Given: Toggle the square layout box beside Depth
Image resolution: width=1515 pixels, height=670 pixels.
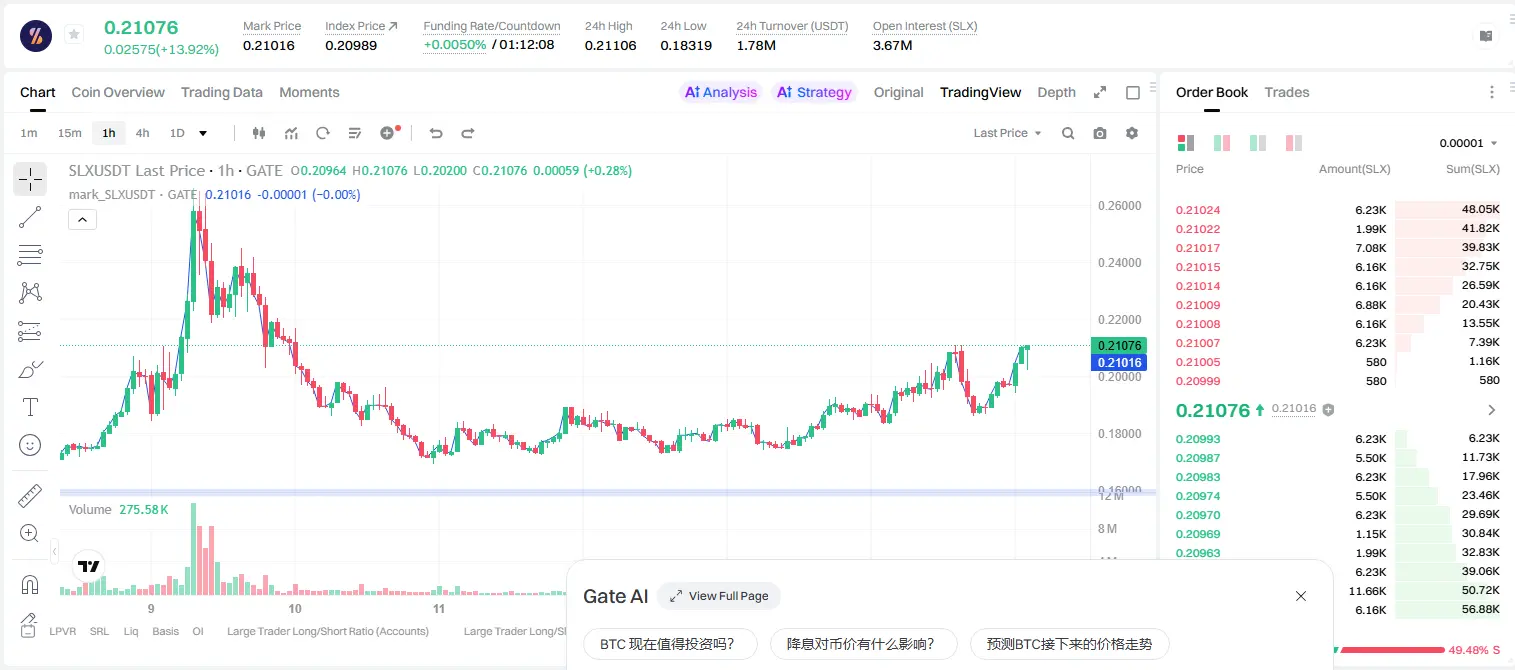Looking at the screenshot, I should [x=1133, y=93].
